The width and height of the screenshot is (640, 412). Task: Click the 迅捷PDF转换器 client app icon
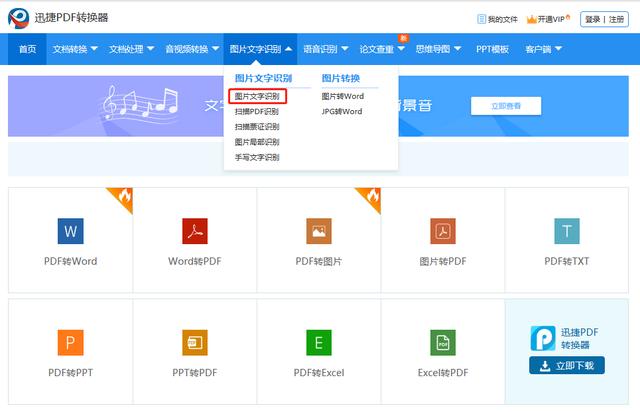click(x=543, y=338)
